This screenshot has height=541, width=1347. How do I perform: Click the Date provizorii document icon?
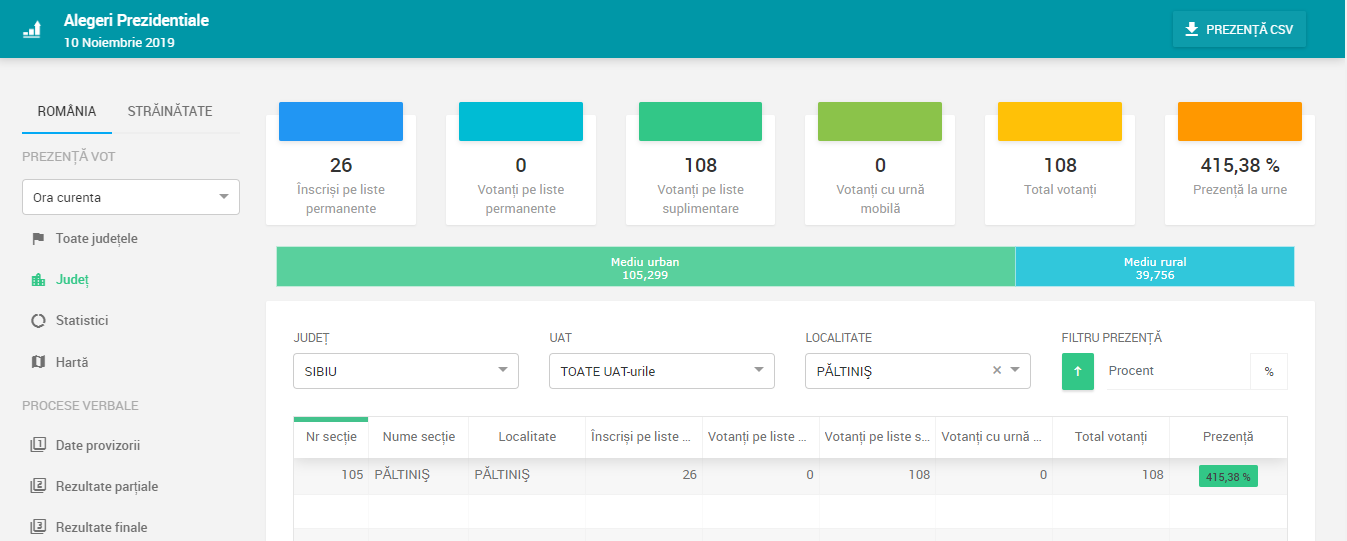point(38,445)
